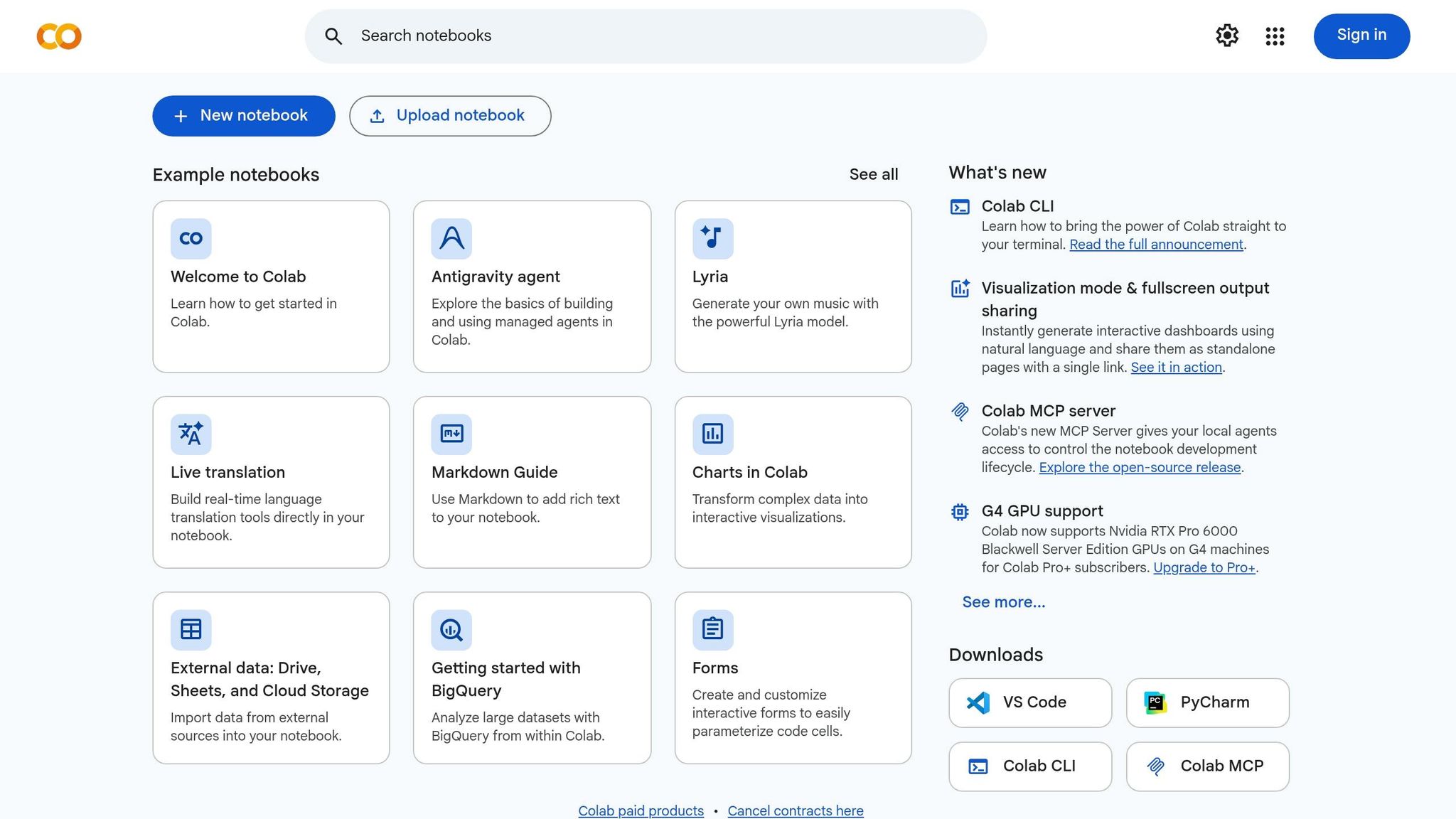The height and width of the screenshot is (819, 1456).
Task: Open the Live translation notebook title
Action: pos(227,472)
